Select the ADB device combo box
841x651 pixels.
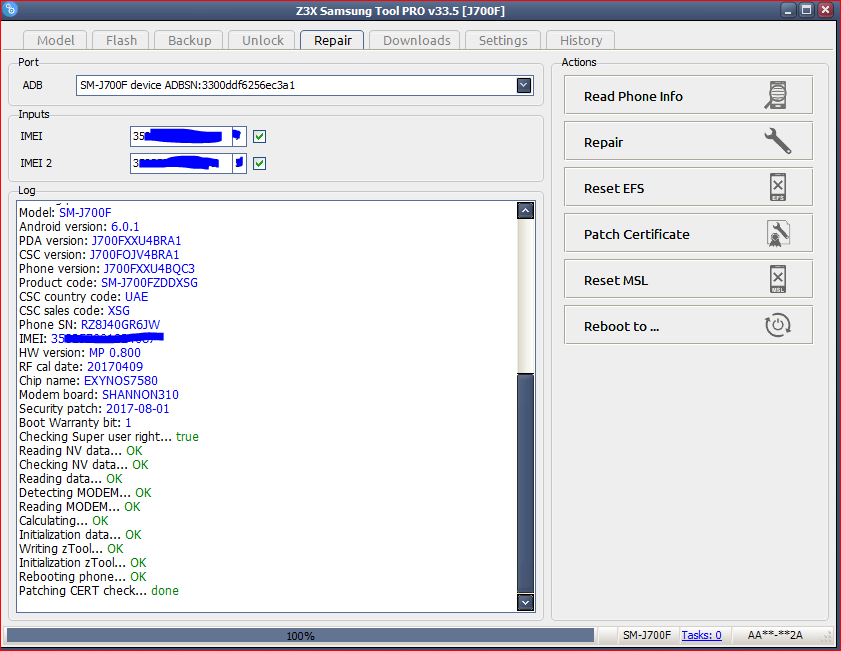(305, 85)
